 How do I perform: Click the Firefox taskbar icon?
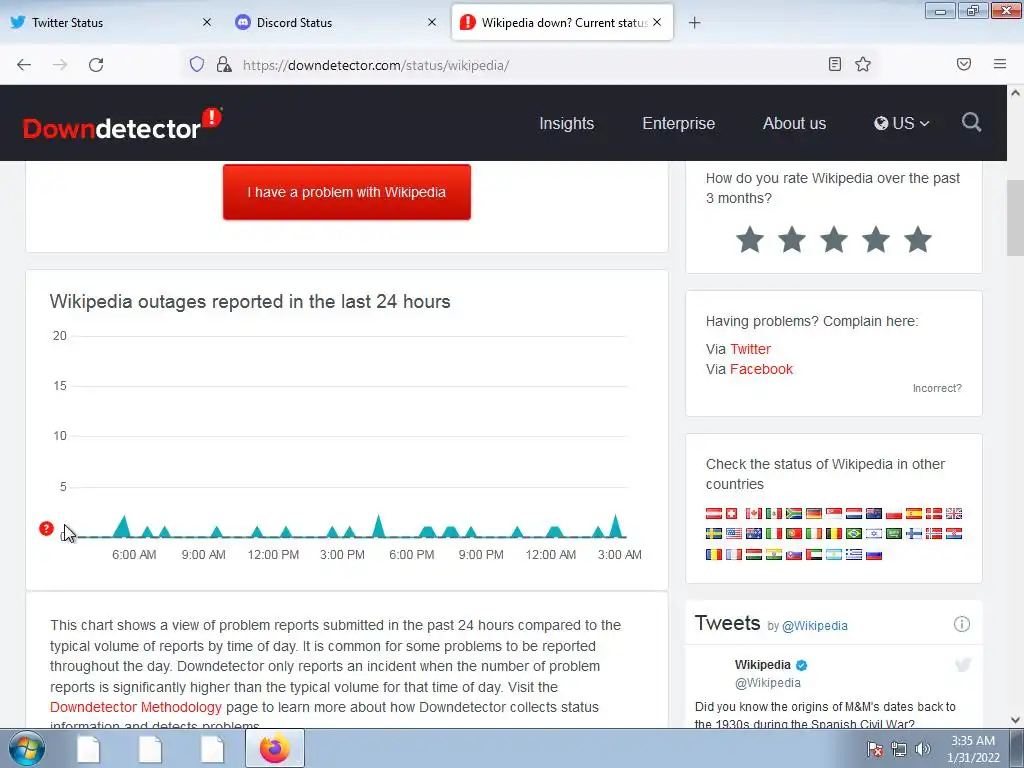click(x=274, y=748)
